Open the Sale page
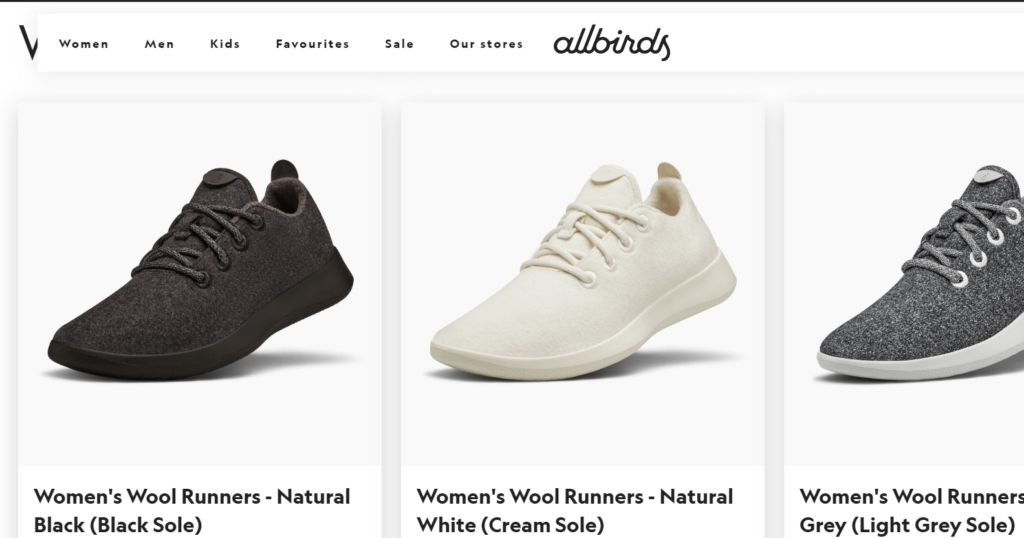 (399, 44)
